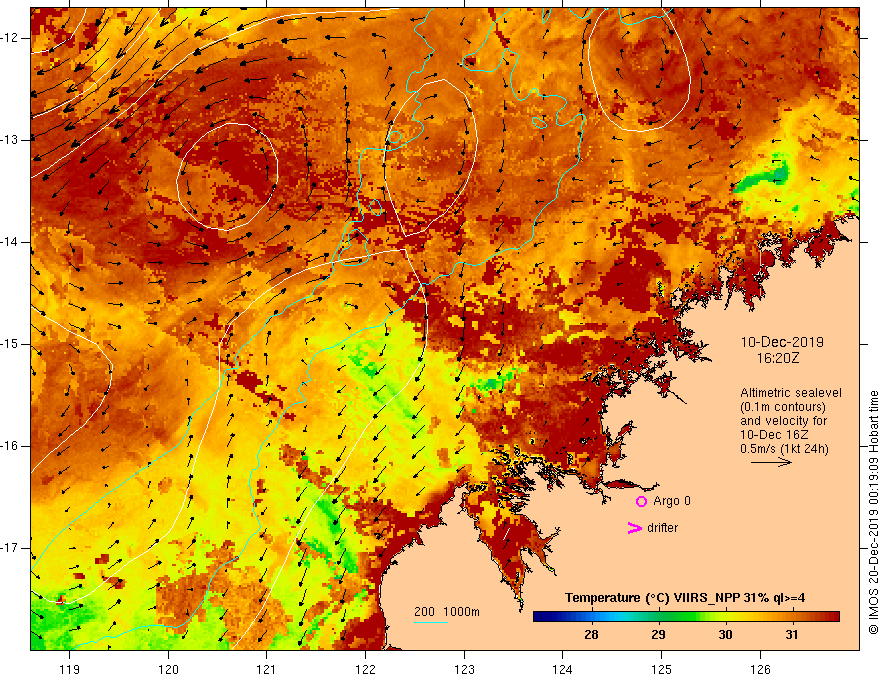
Task: Click the 'drifter' legend label
Action: click(662, 528)
